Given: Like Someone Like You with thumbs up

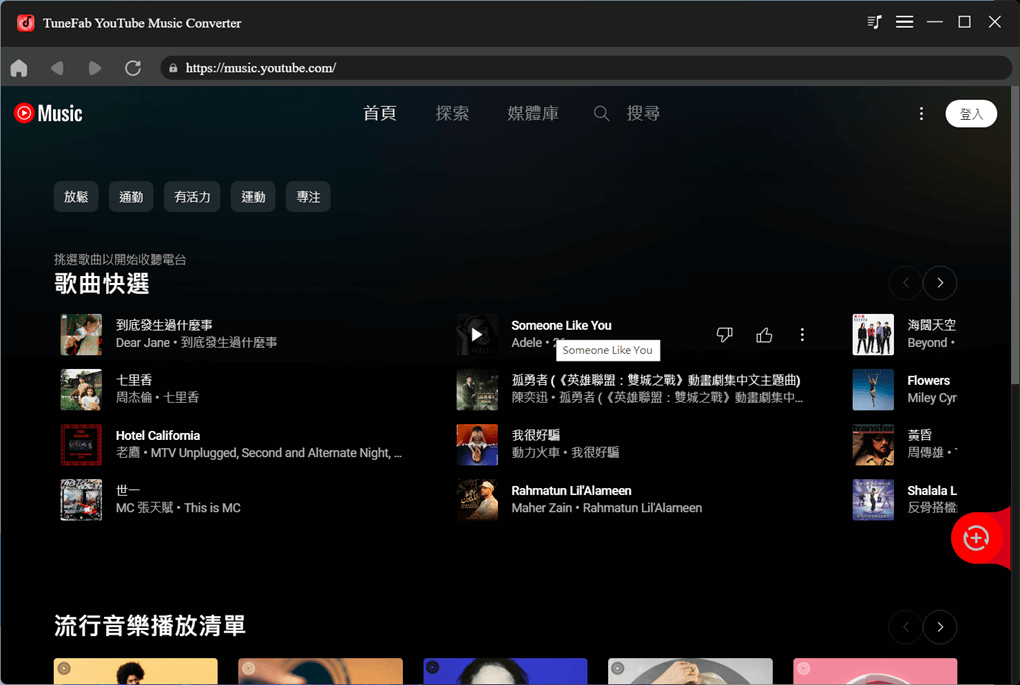Looking at the screenshot, I should 764,334.
